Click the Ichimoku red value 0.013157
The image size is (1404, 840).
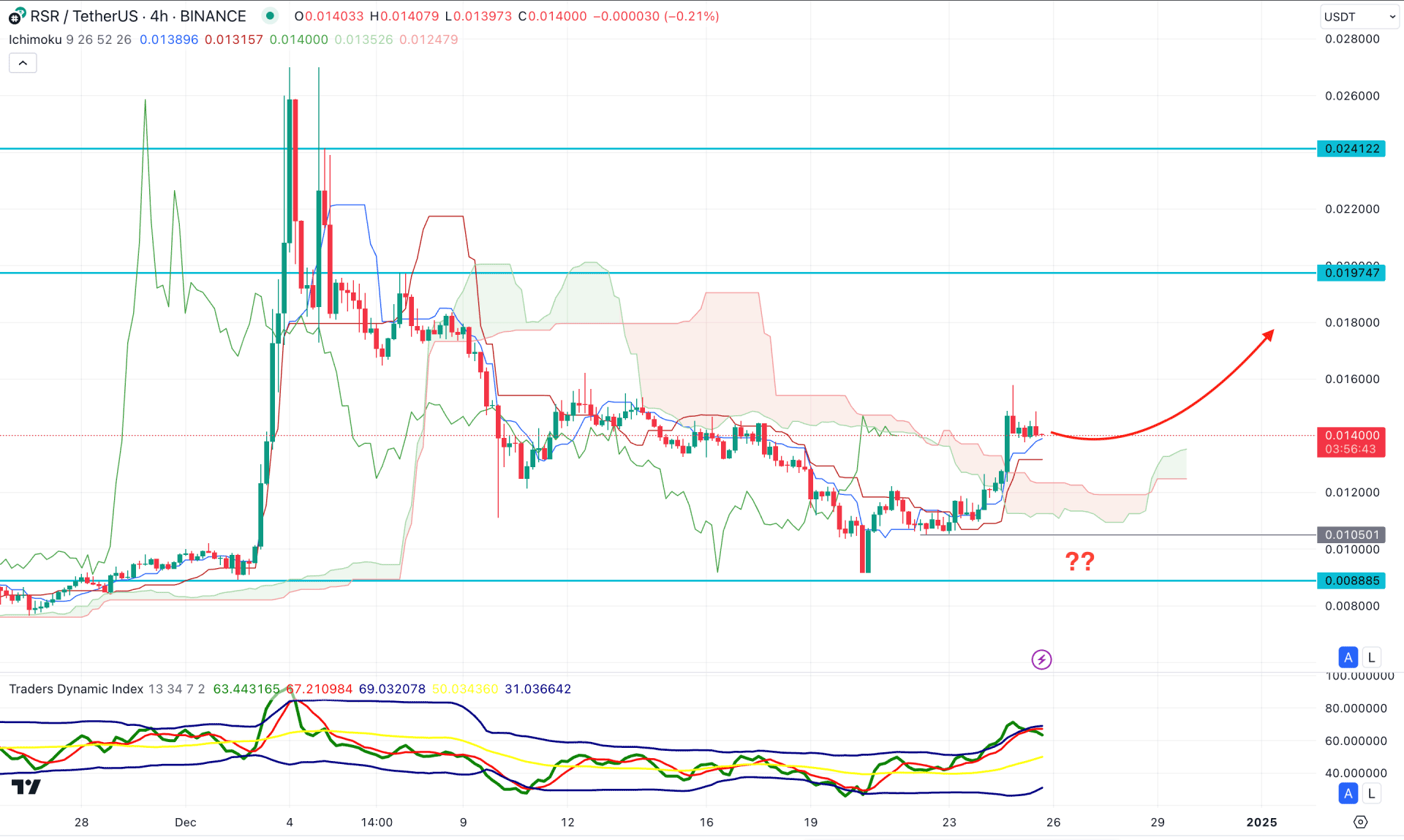(234, 39)
